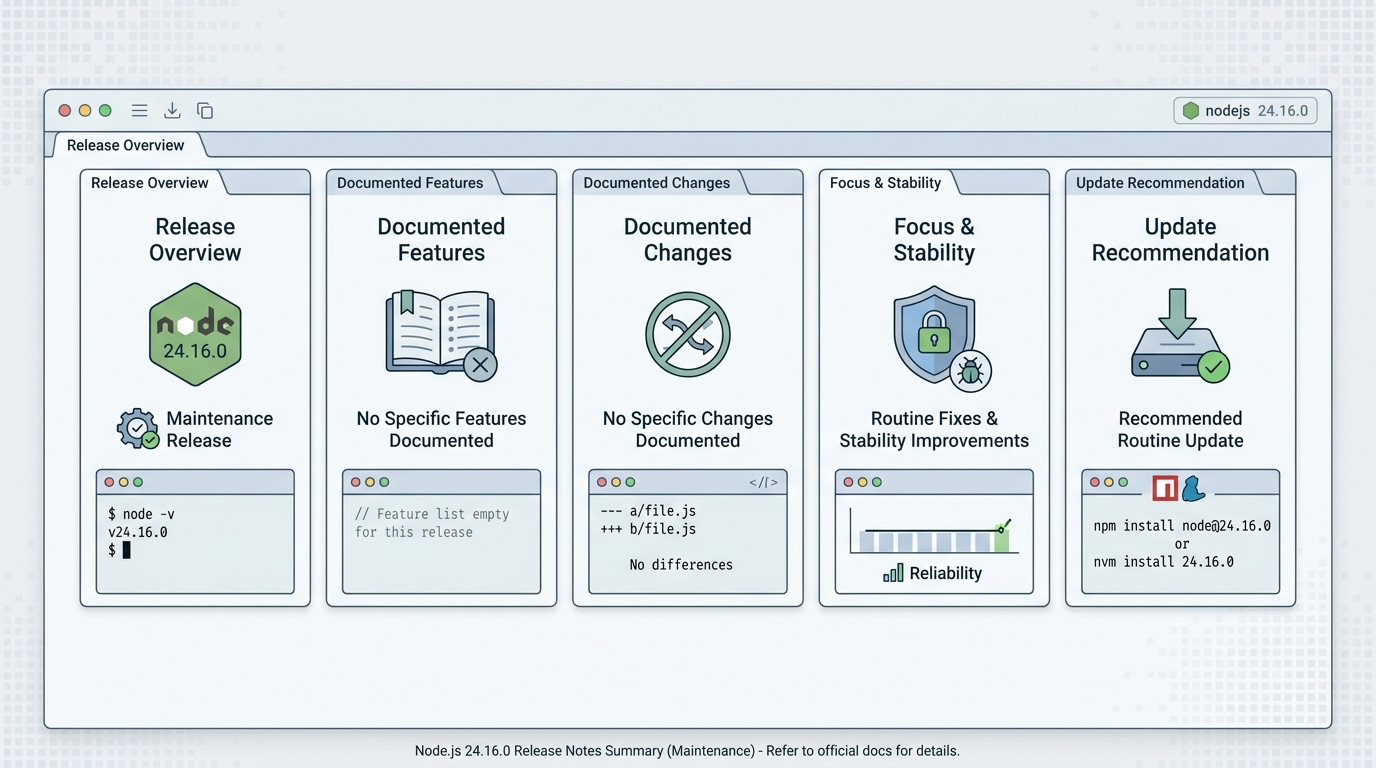Click the node -v terminal window

click(195, 532)
